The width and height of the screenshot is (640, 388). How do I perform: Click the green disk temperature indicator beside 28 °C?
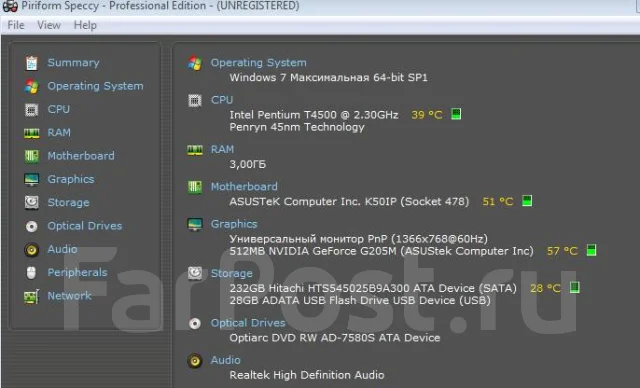pyautogui.click(x=575, y=287)
